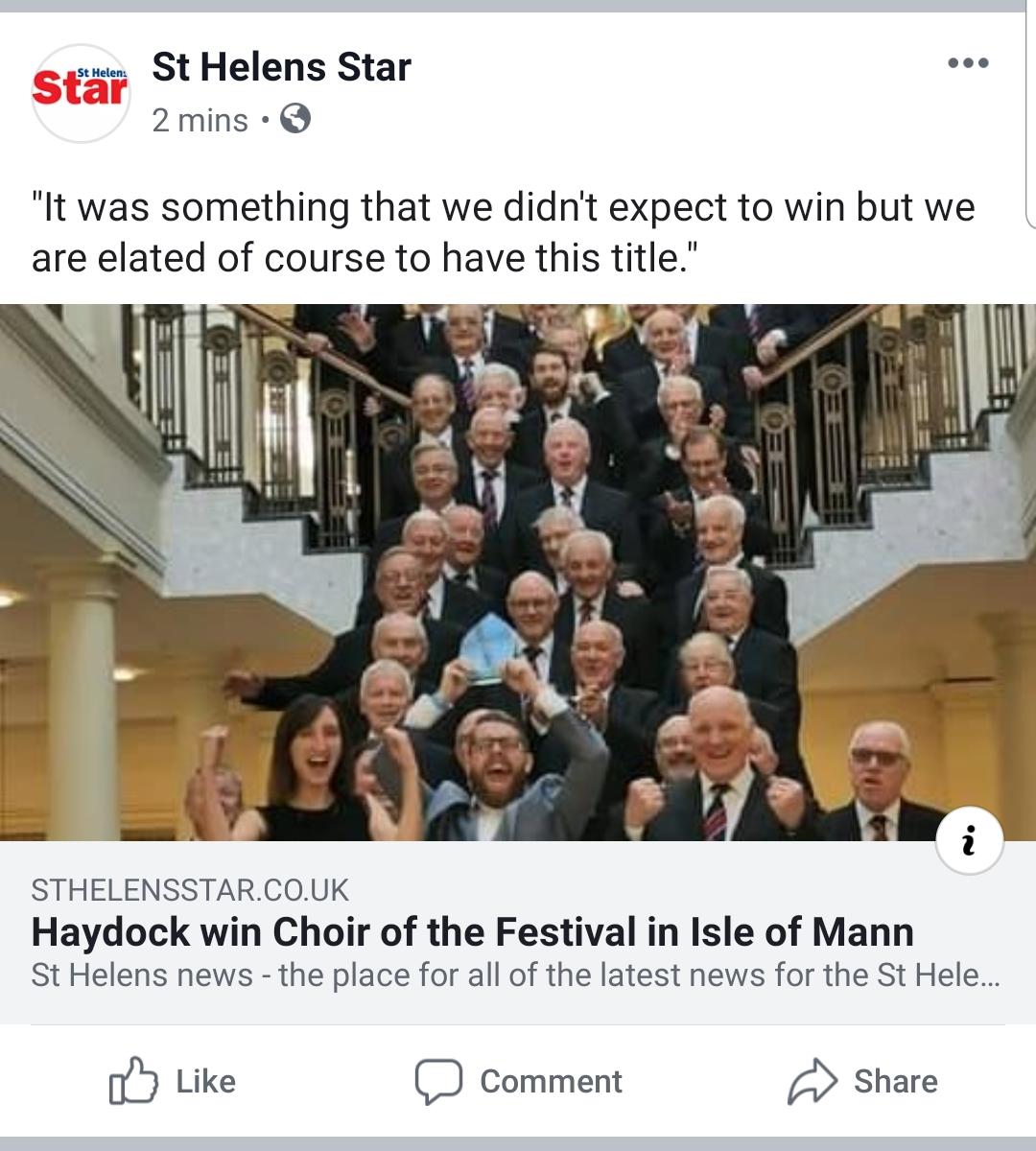Tap the St Helens Star profile logo
The height and width of the screenshot is (1151, 1036).
(x=81, y=93)
